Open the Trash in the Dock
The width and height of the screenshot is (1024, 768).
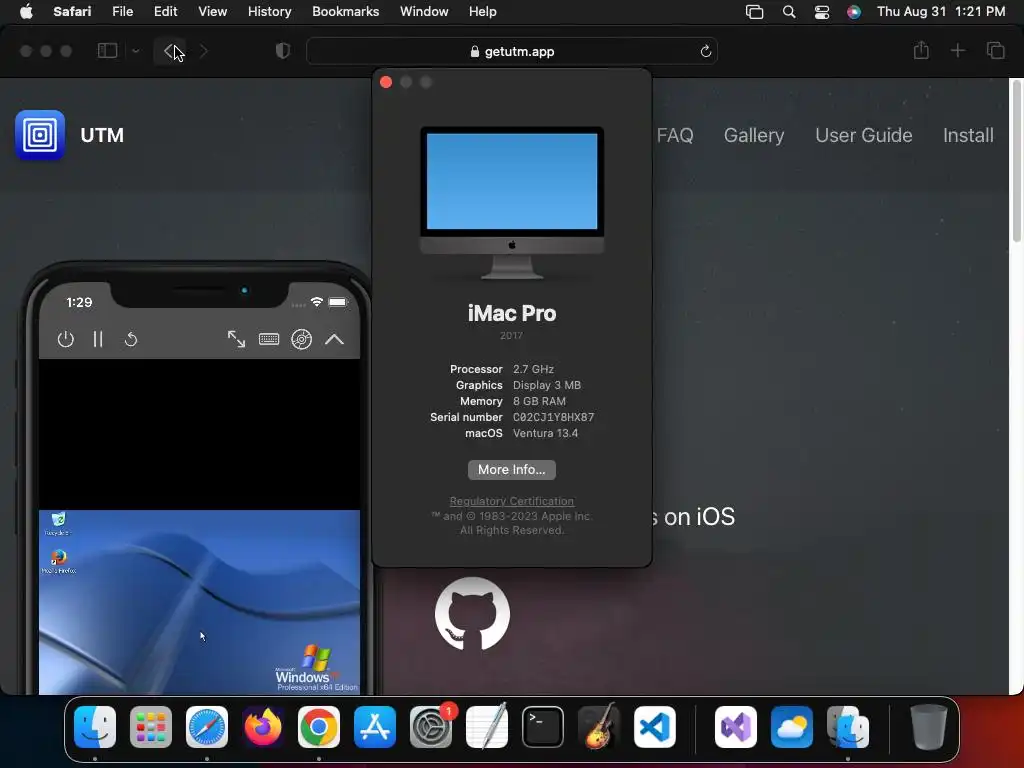click(x=928, y=727)
